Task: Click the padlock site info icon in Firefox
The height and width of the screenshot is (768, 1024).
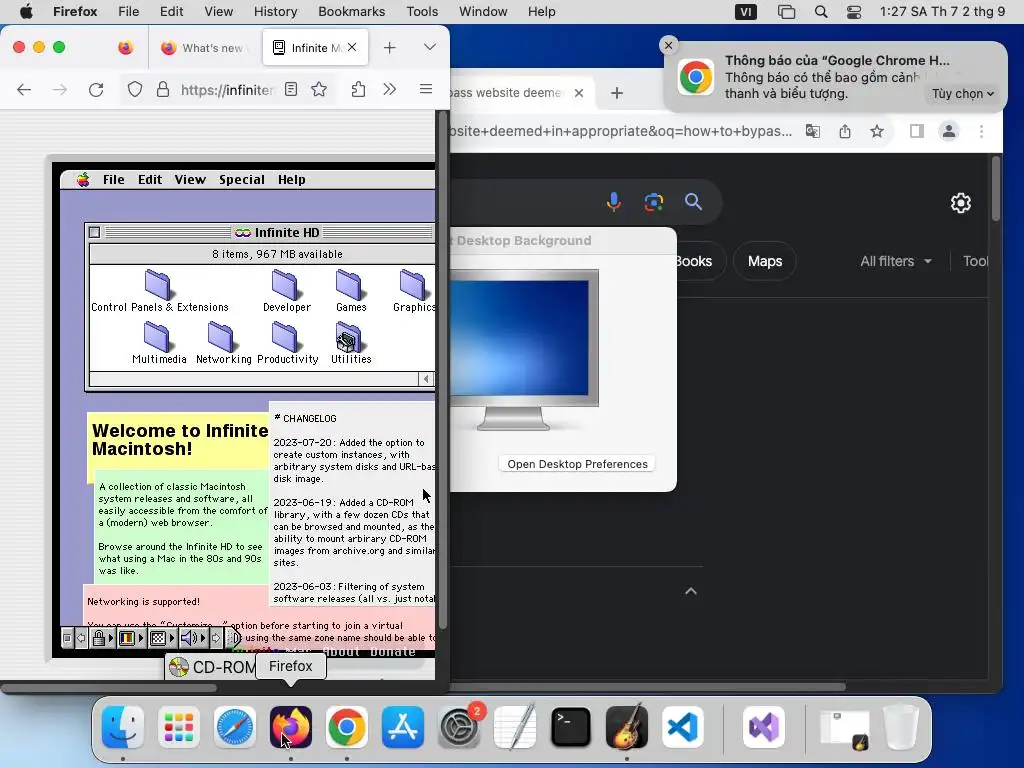Action: [x=163, y=89]
